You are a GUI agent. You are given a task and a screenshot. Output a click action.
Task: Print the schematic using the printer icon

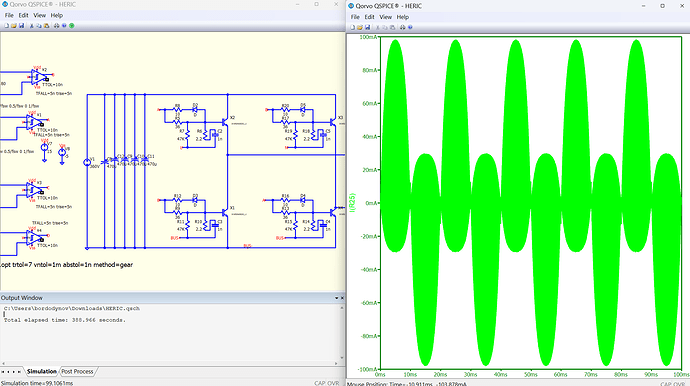point(56,26)
